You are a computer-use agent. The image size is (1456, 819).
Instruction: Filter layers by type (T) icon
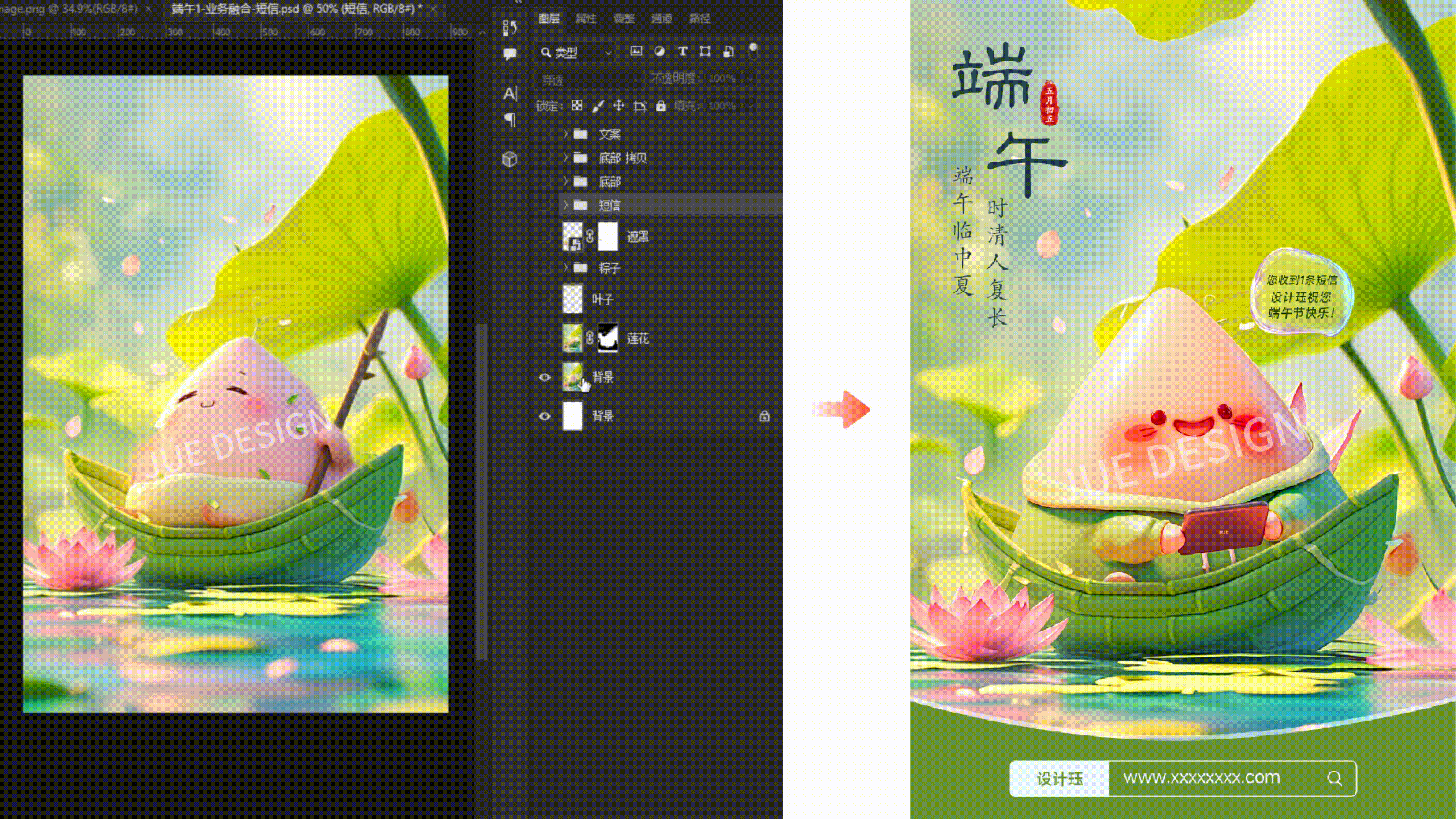point(682,52)
